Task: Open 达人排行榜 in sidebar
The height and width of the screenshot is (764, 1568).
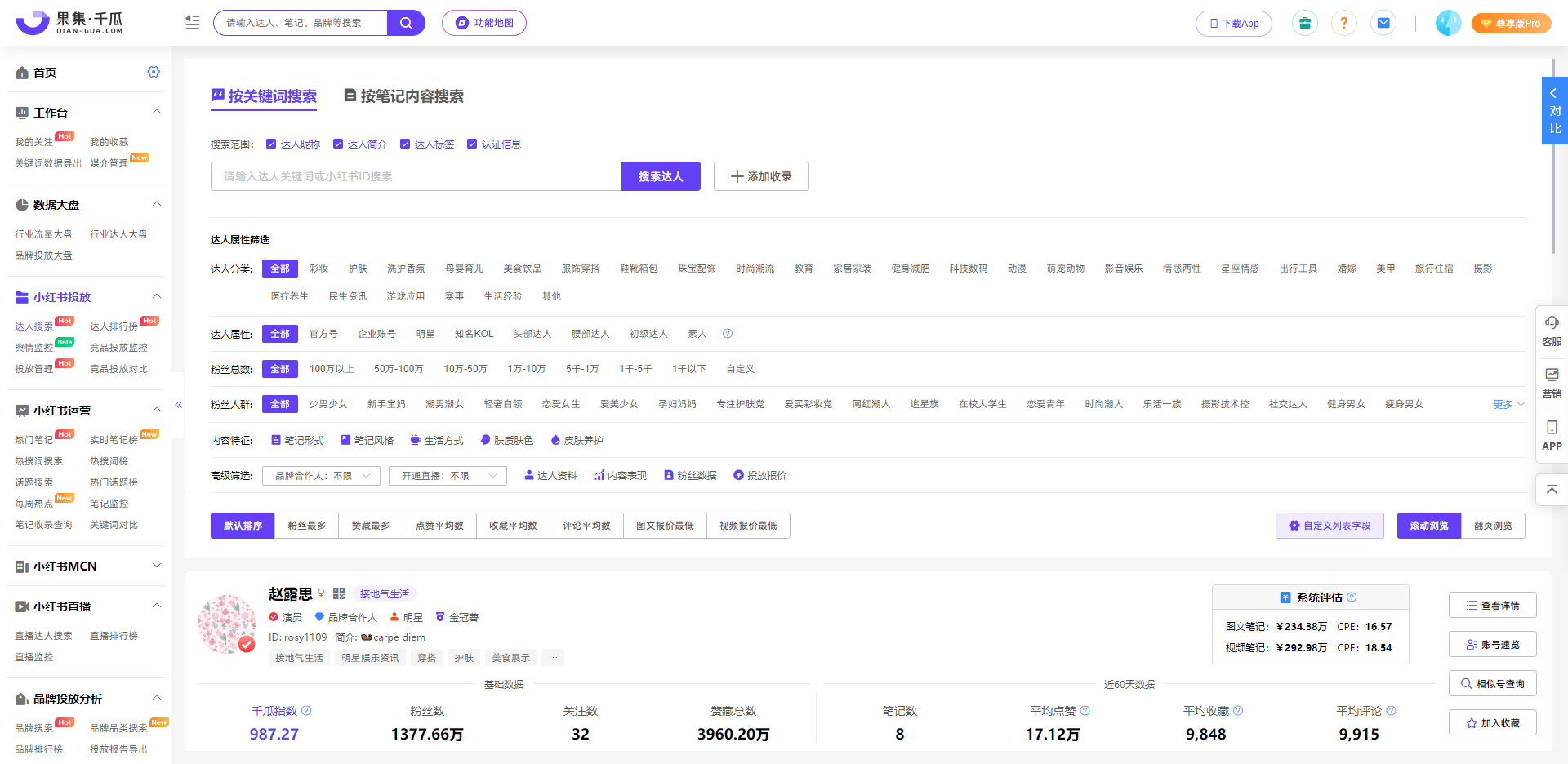Action: point(114,326)
